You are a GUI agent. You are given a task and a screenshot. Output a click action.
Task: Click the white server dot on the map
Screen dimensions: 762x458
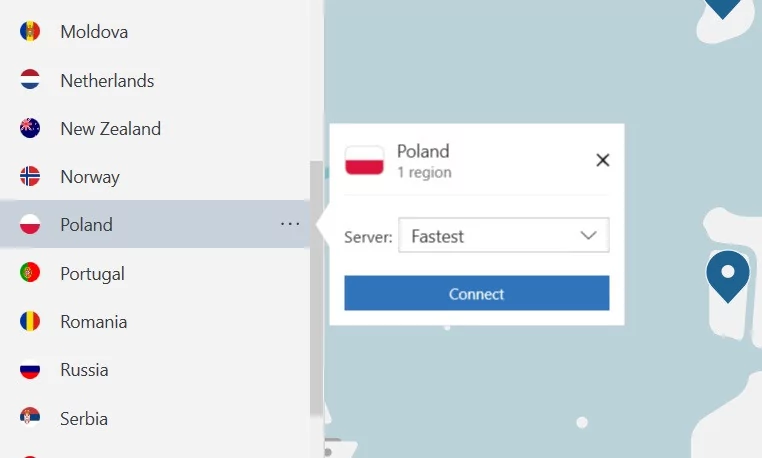coord(582,422)
